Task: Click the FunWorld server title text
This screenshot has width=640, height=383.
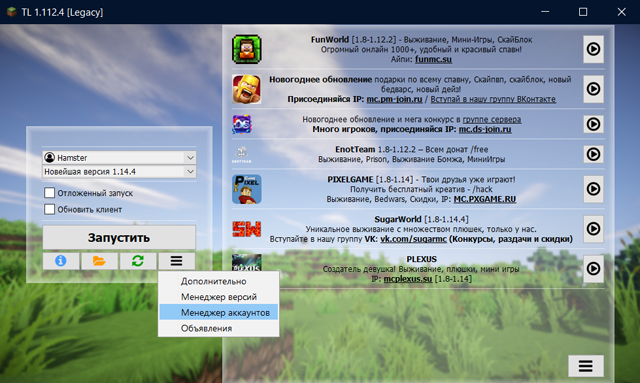Action: pos(330,39)
